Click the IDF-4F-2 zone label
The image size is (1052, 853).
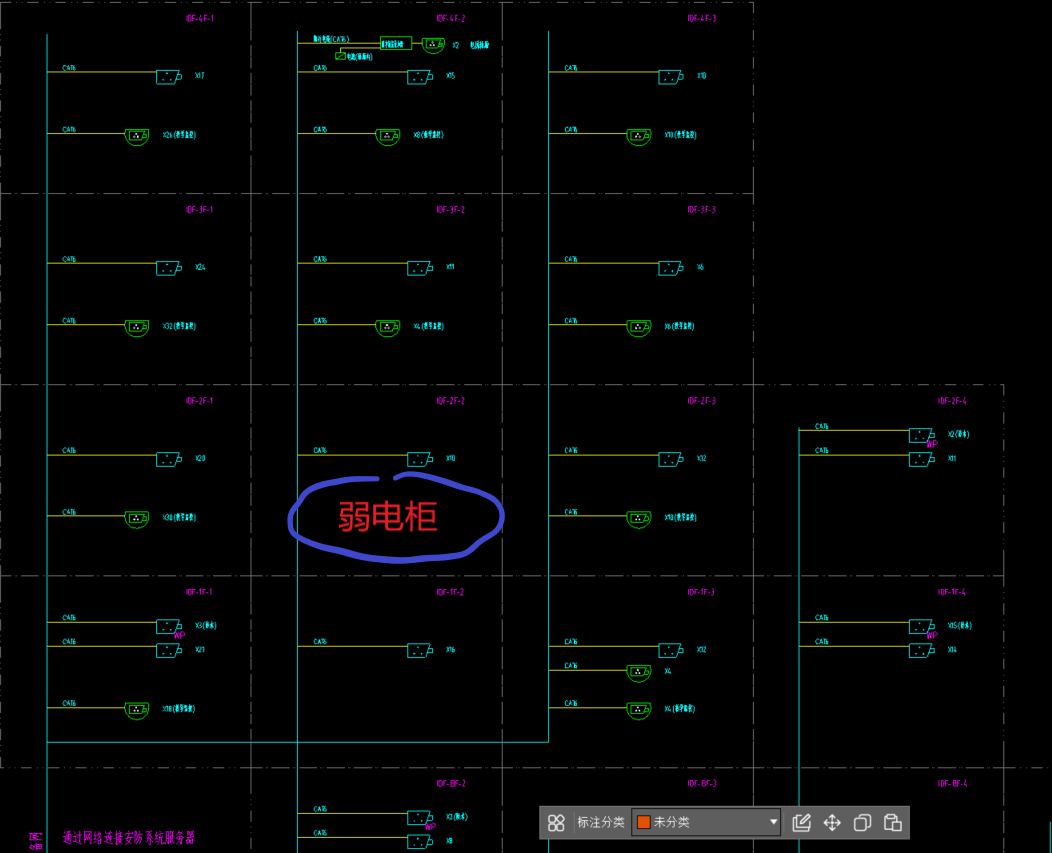pos(451,19)
